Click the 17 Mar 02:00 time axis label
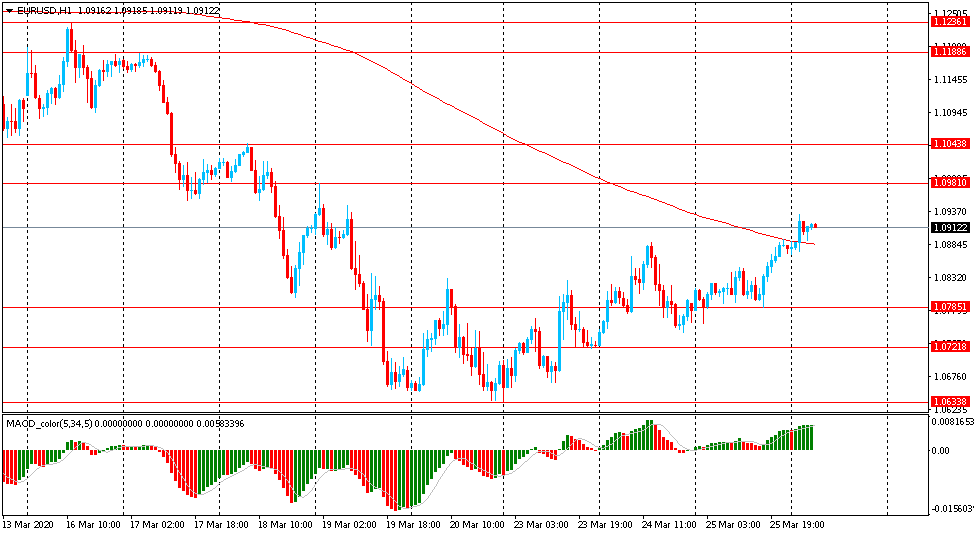Screen dimensions: 974x536 pyautogui.click(x=157, y=525)
